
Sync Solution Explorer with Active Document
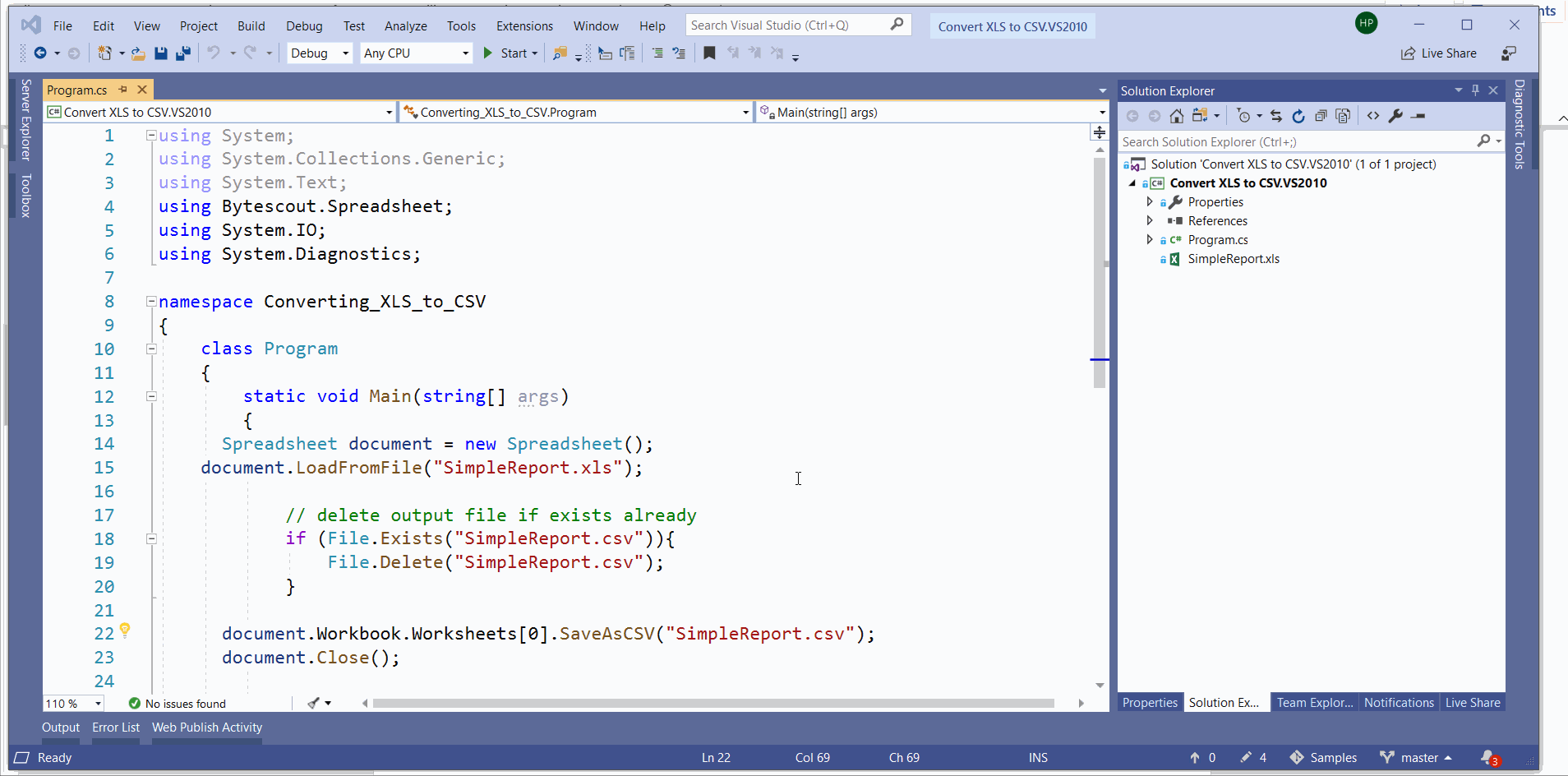[1276, 116]
